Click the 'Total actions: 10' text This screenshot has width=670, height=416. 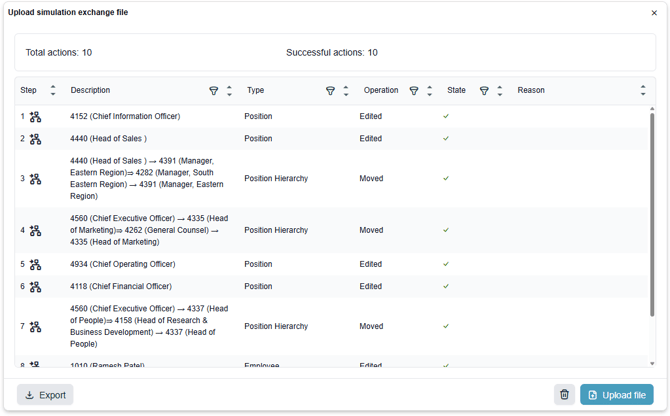pyautogui.click(x=59, y=53)
